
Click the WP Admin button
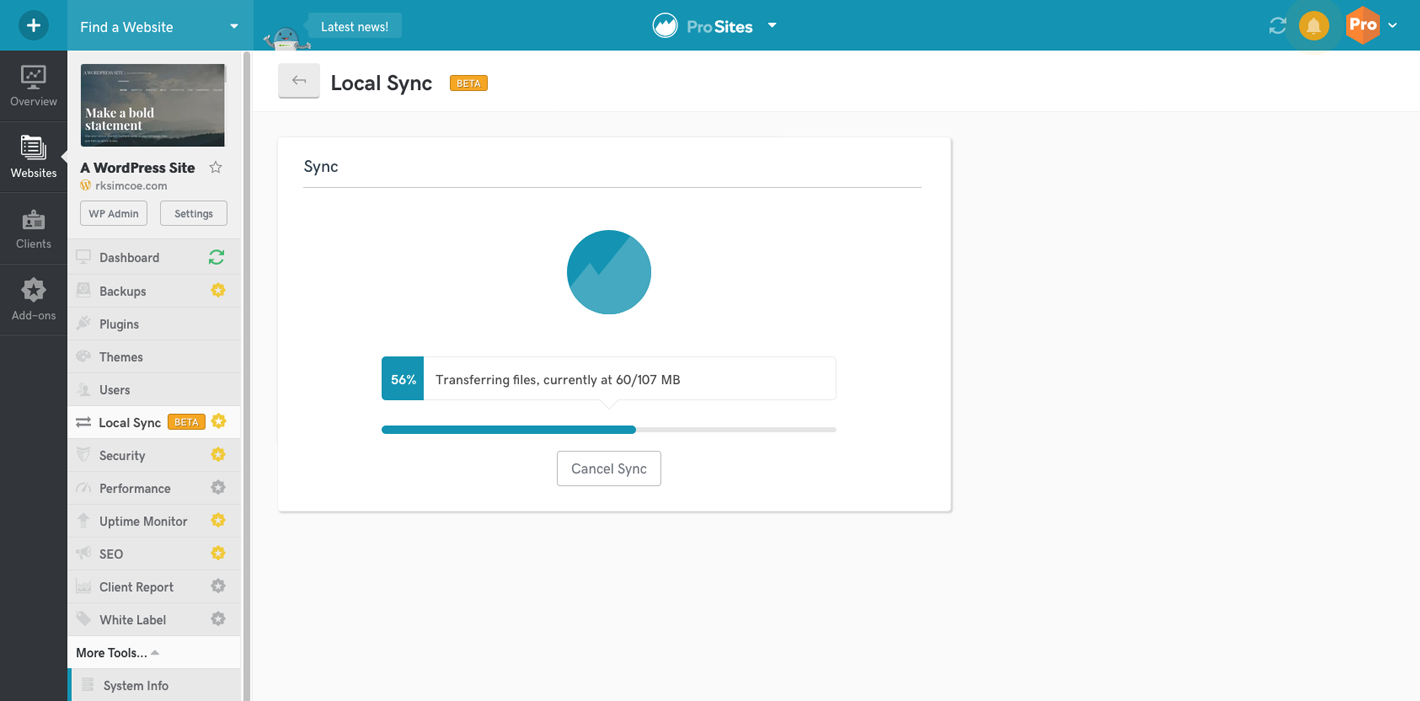113,213
